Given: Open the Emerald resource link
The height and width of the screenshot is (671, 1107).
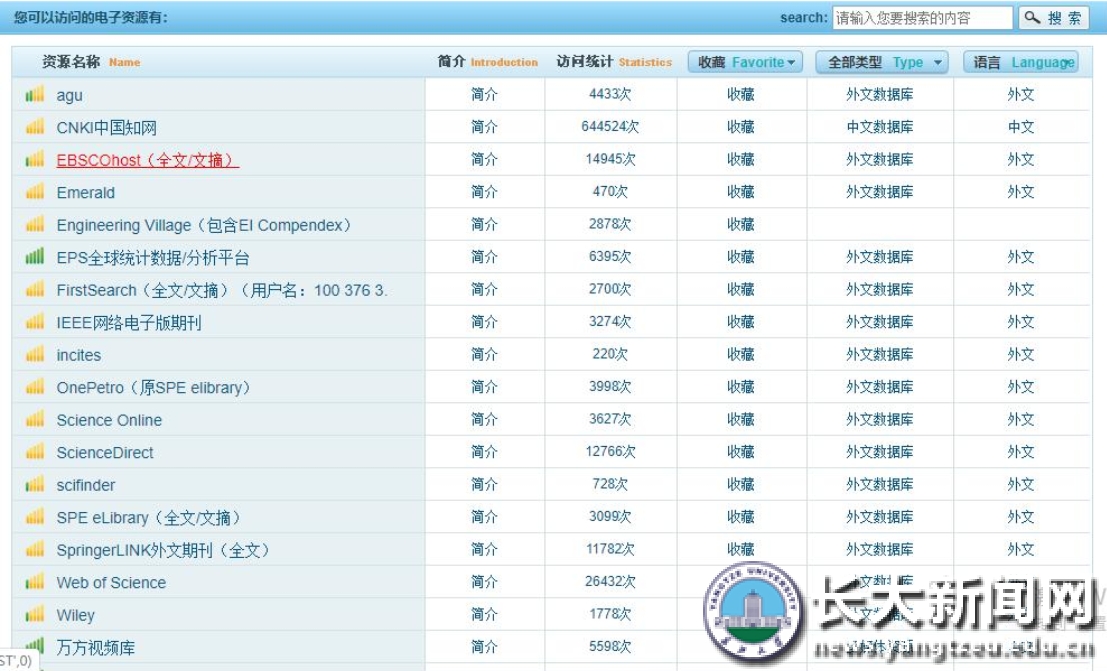Looking at the screenshot, I should (x=85, y=193).
